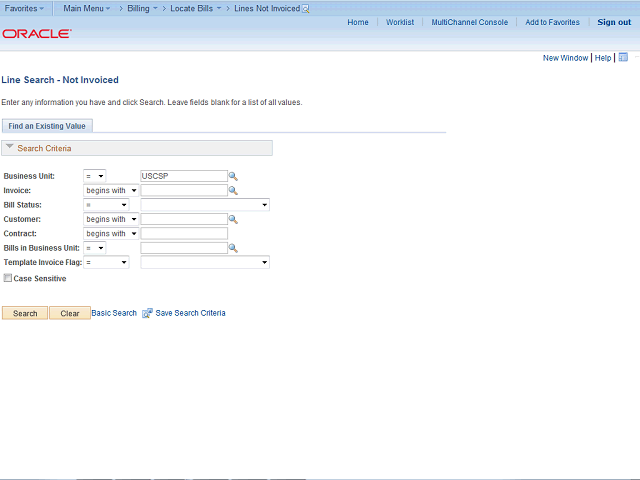Open the Locate Bills breadcrumb menu
The width and height of the screenshot is (640, 480).
pos(196,8)
